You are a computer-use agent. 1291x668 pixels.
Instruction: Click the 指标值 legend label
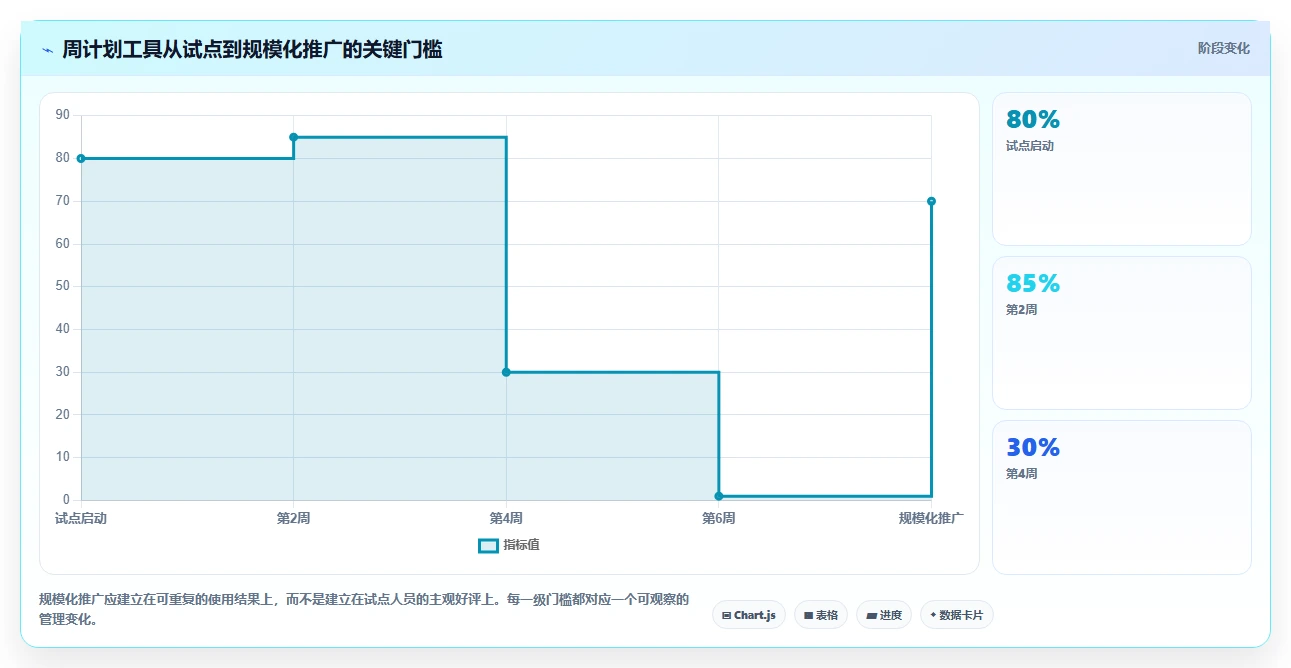521,545
